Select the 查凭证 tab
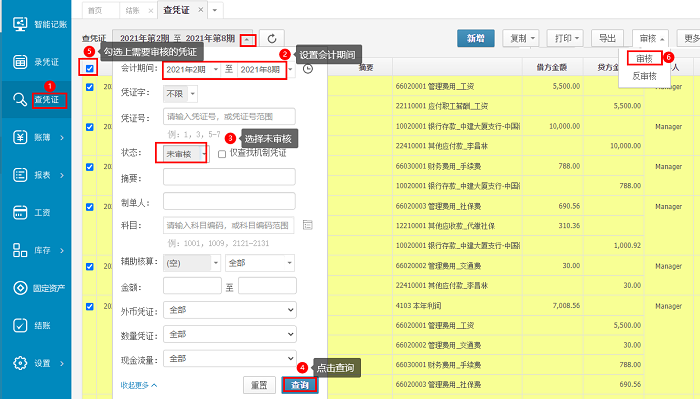Viewport: 700px width, 399px height. coord(177,10)
